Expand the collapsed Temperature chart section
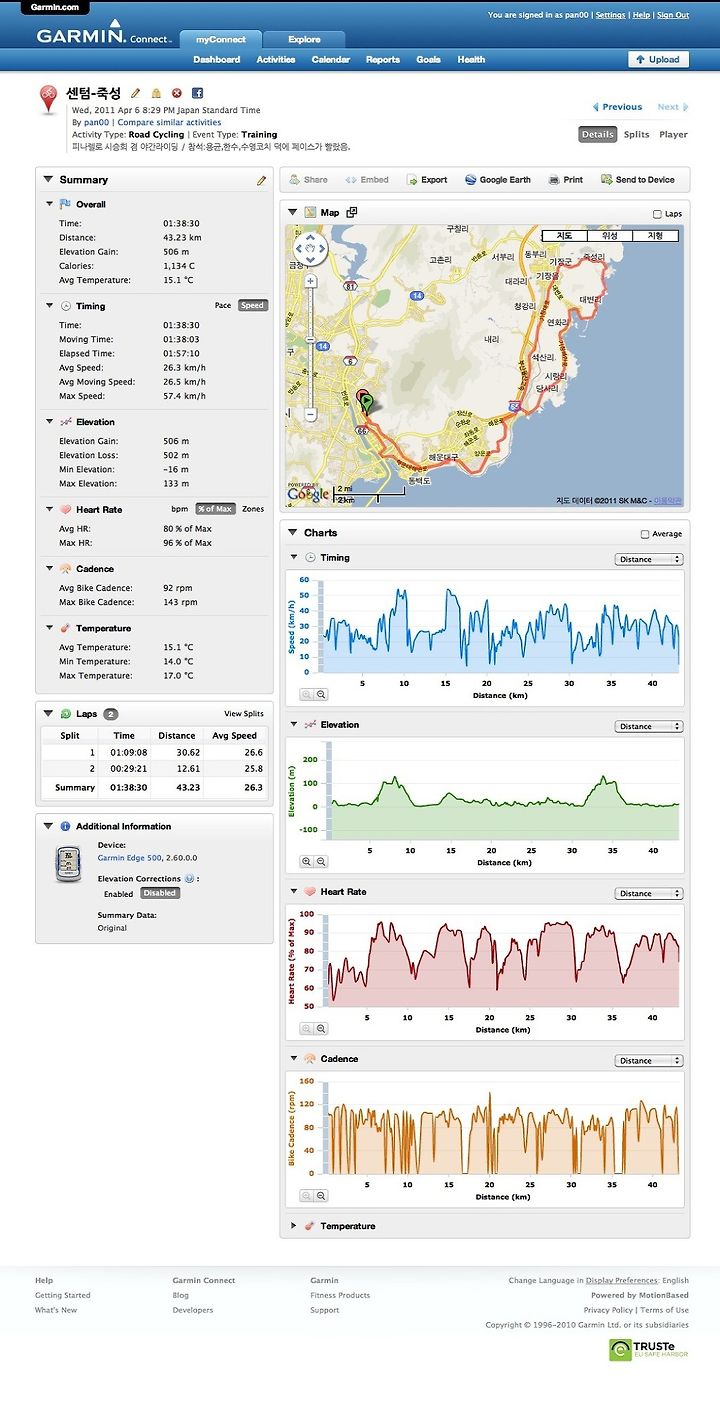Screen dimensions: 720x1403 pos(294,1226)
